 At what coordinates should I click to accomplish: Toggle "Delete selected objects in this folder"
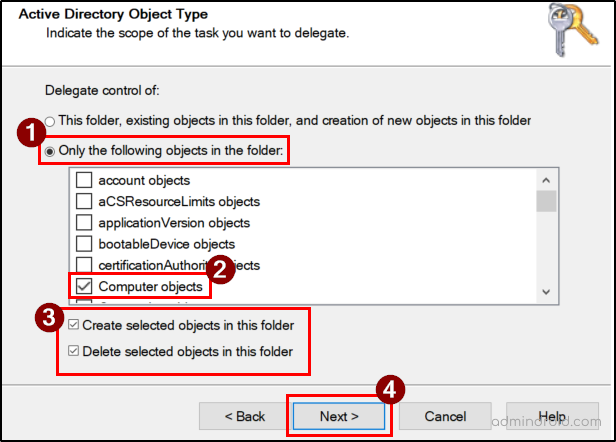click(74, 352)
